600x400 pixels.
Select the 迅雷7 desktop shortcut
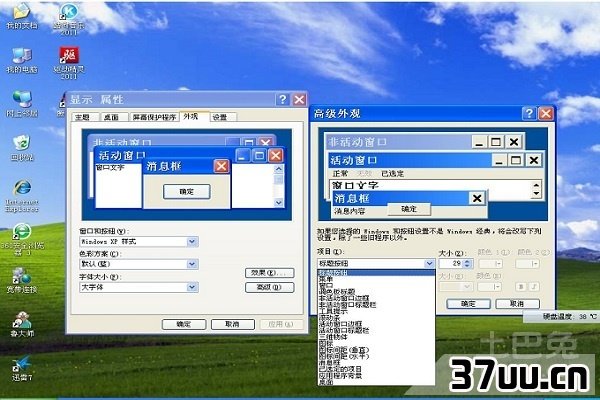(x=22, y=368)
